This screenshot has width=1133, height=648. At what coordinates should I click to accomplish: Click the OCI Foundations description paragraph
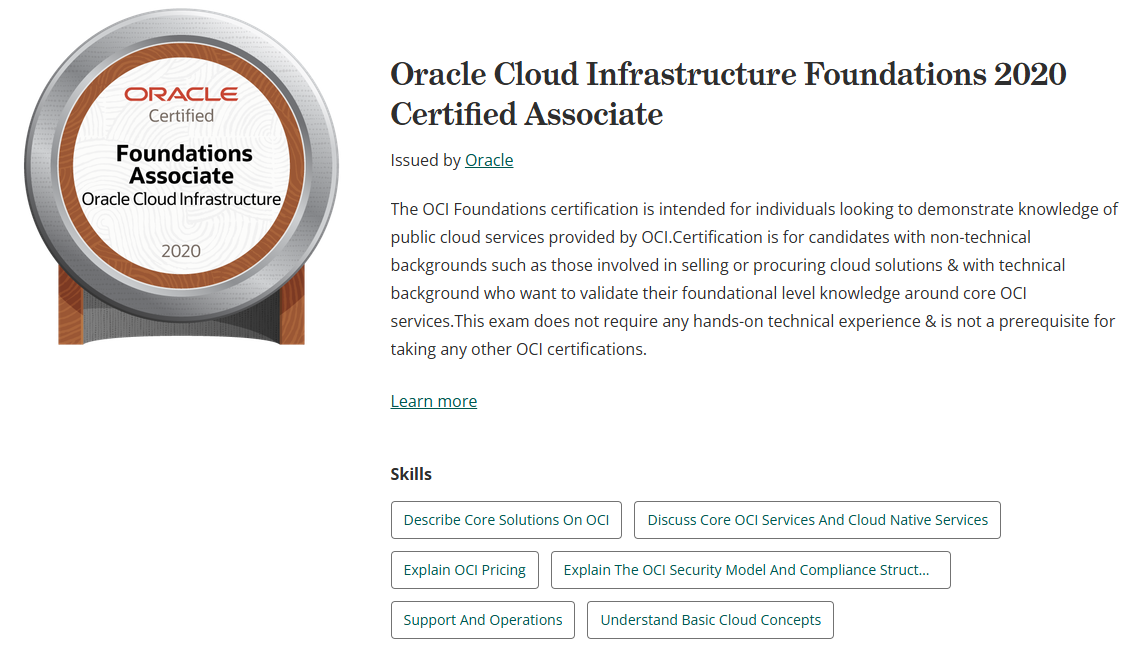coord(754,279)
